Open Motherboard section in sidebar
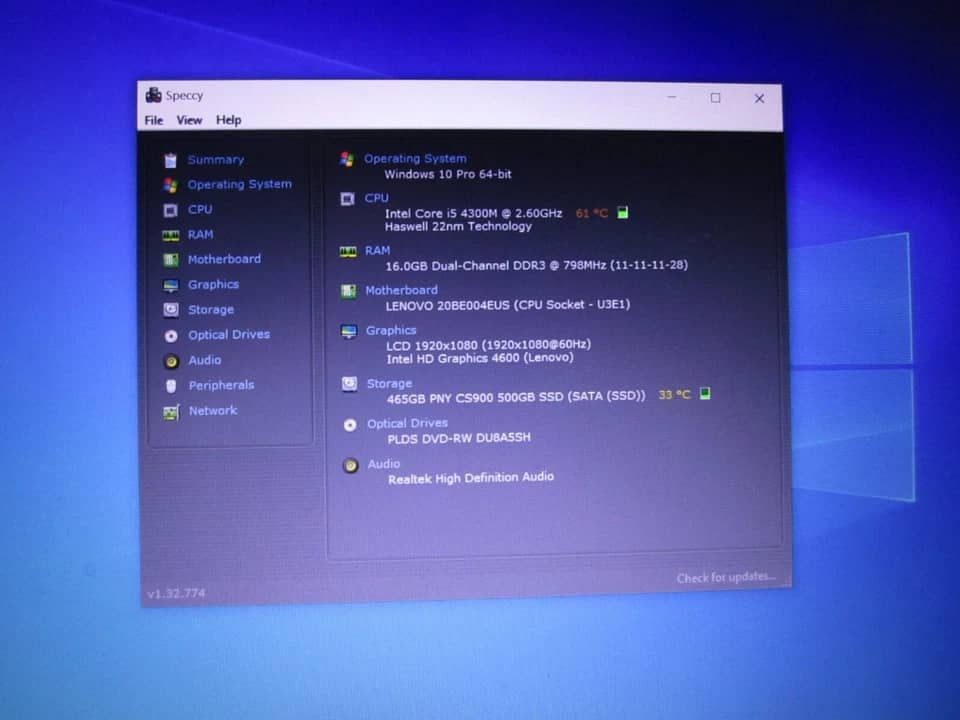Screen dimensions: 960x720 tap(224, 259)
